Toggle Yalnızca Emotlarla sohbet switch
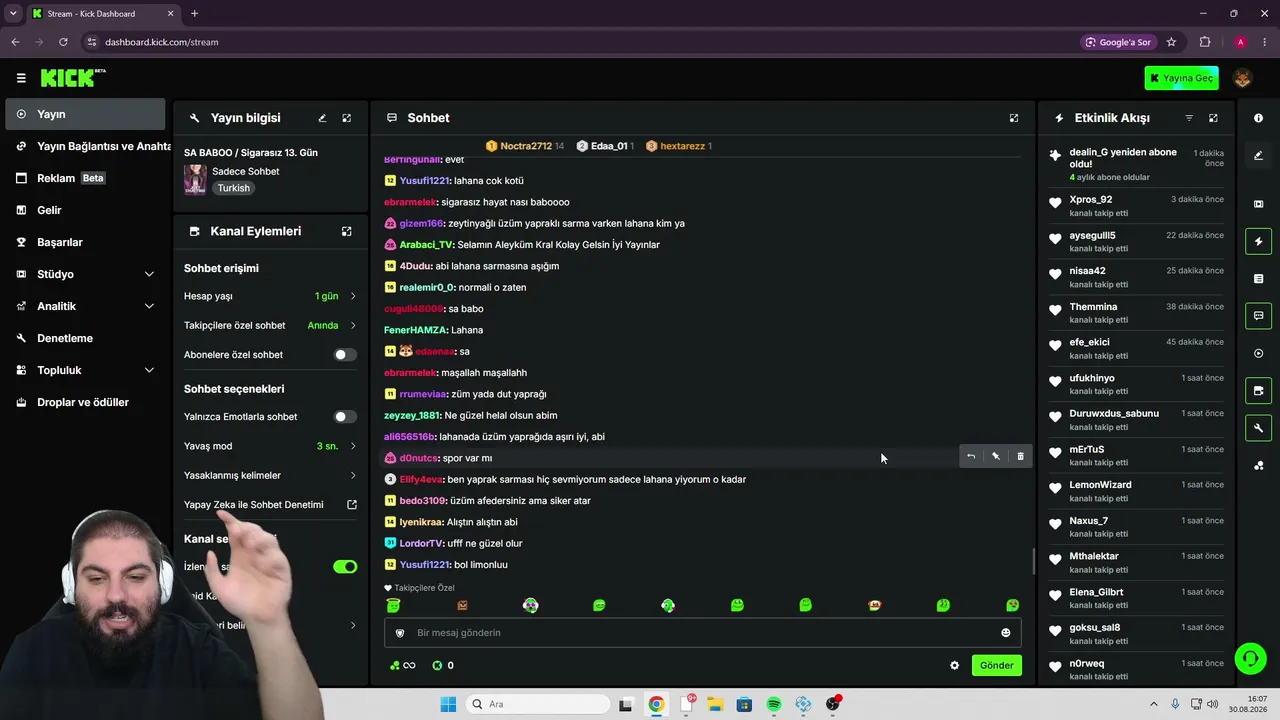Viewport: 1280px width, 720px height. pyautogui.click(x=345, y=416)
